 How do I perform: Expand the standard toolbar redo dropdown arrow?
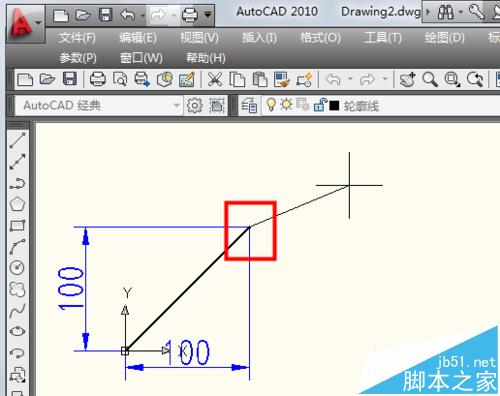(x=385, y=79)
